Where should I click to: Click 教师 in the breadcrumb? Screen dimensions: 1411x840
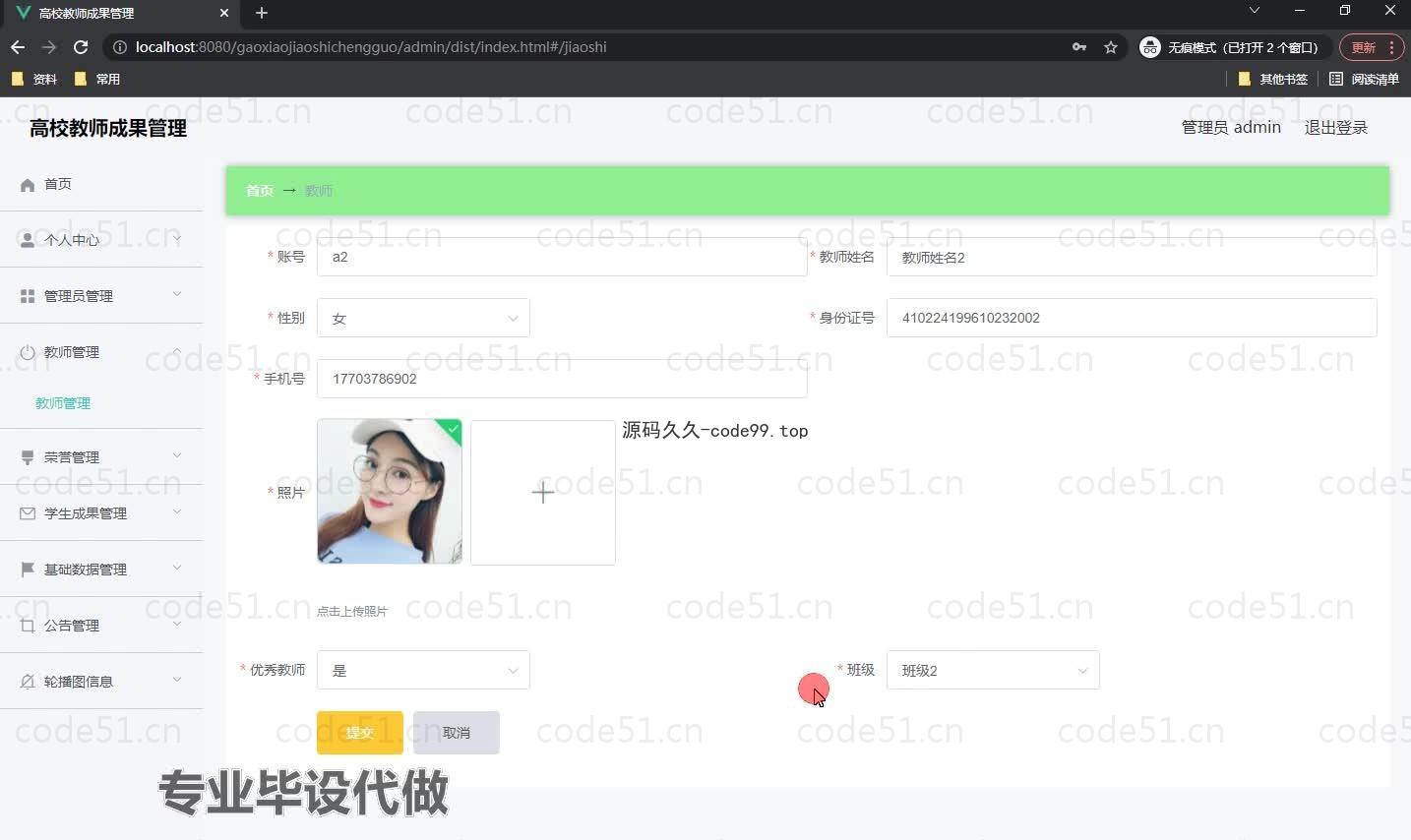pyautogui.click(x=319, y=191)
